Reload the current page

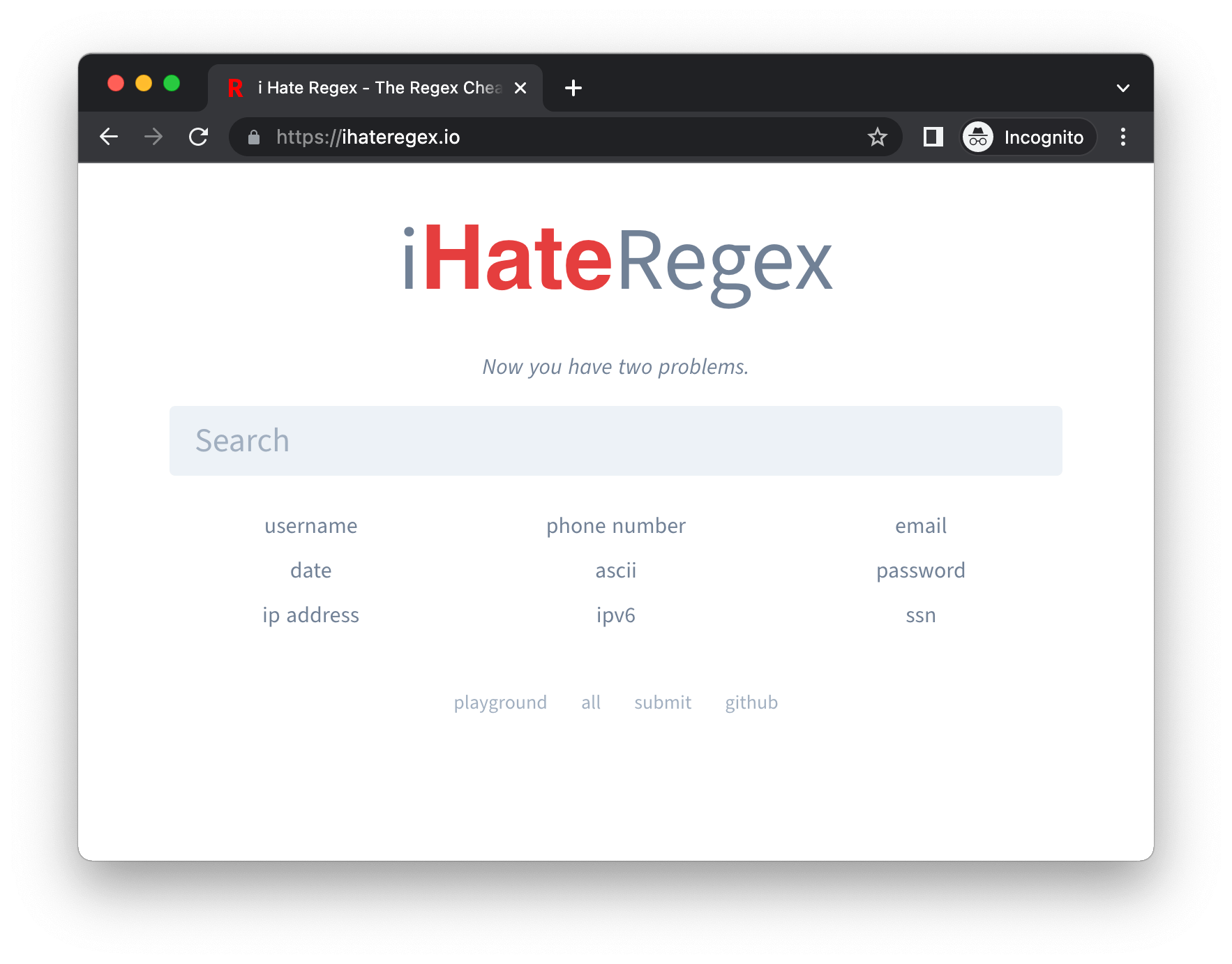click(199, 137)
